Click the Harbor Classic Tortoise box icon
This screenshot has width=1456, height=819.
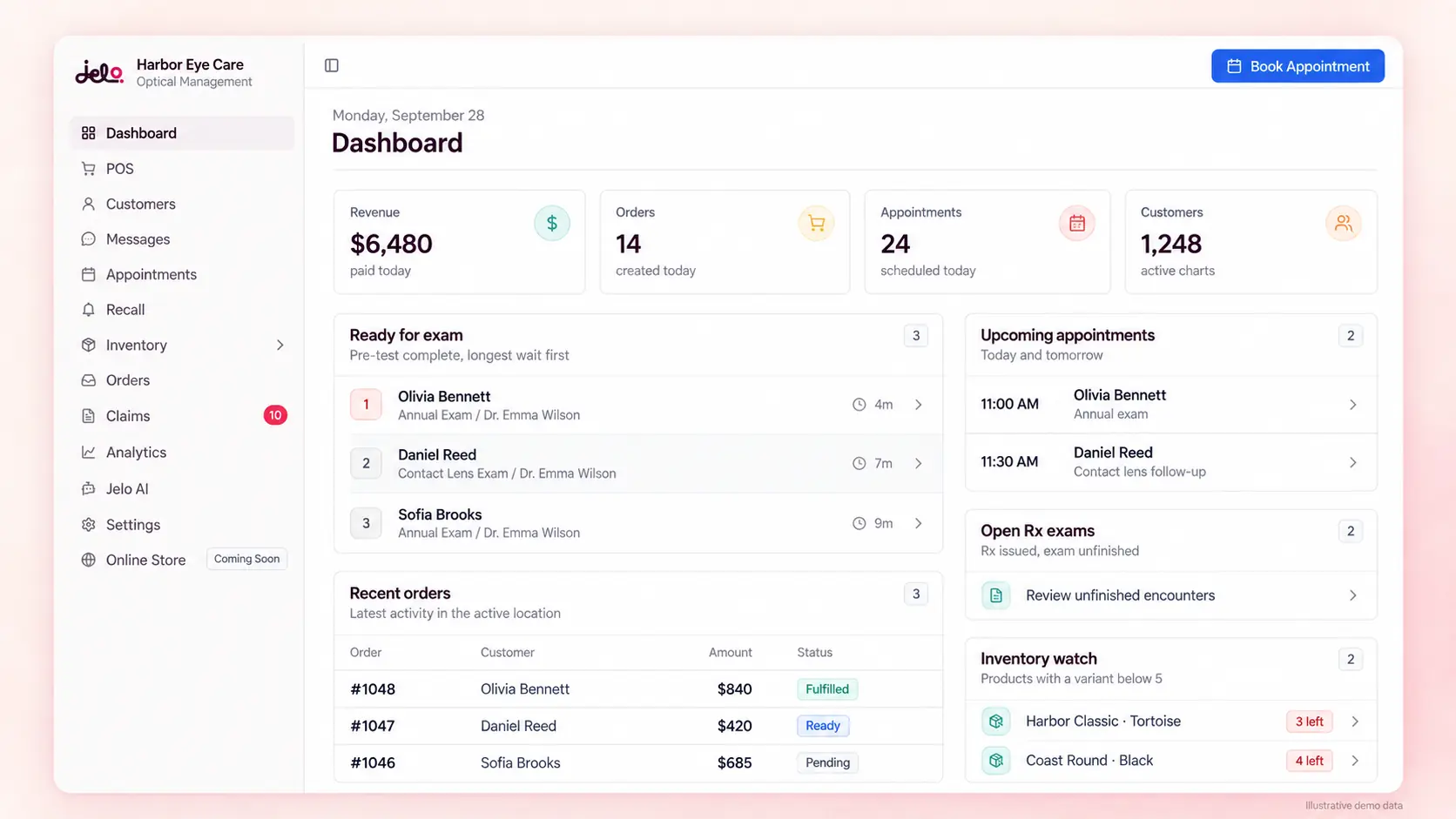pyautogui.click(x=996, y=722)
